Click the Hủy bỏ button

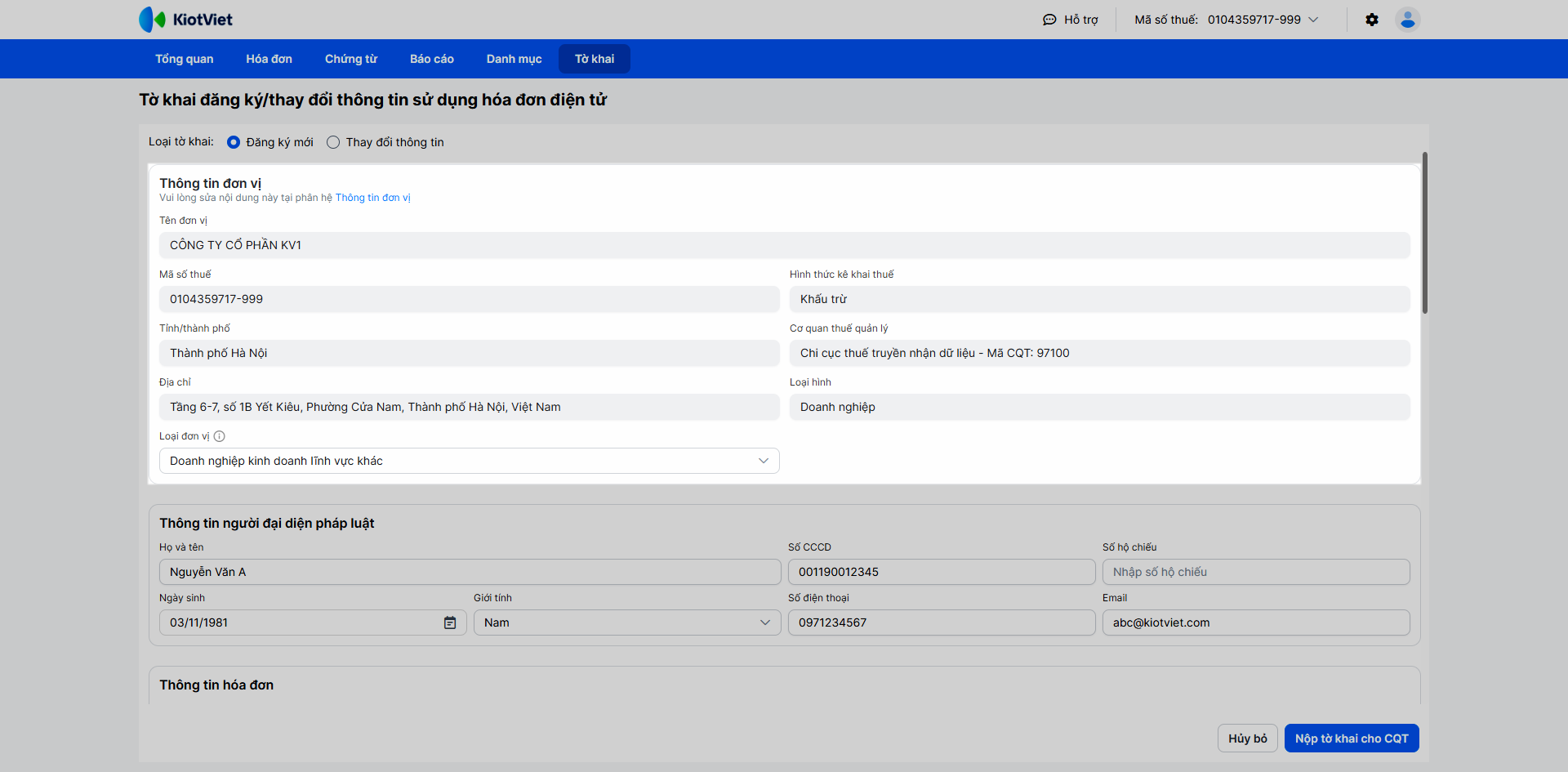[x=1248, y=739]
